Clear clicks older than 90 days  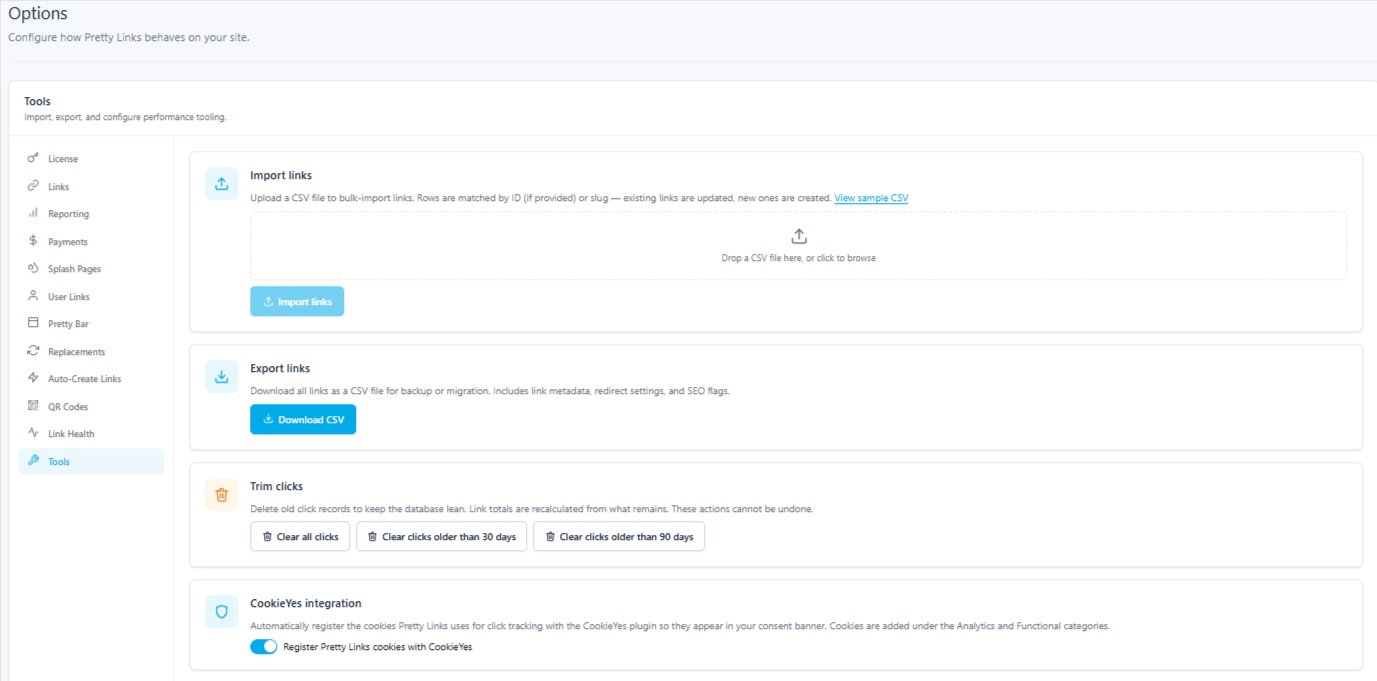pos(619,537)
